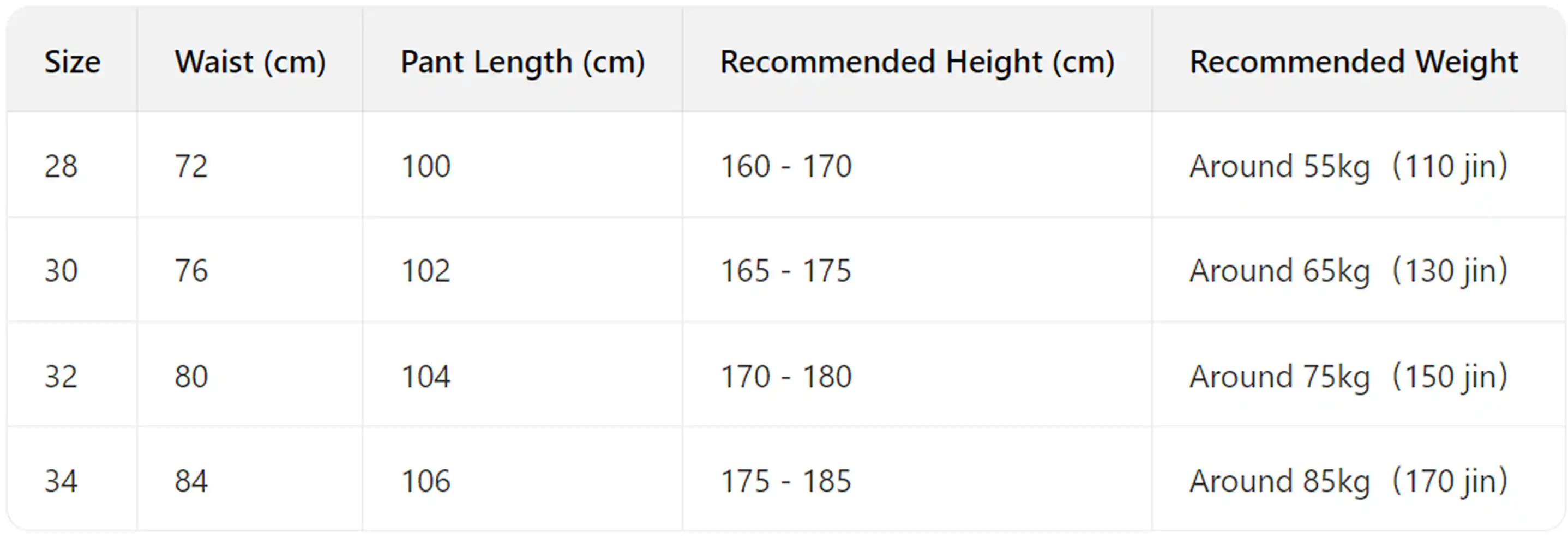Image resolution: width=1568 pixels, height=545 pixels.
Task: Click the Pant Length (cm) header
Action: [x=522, y=62]
